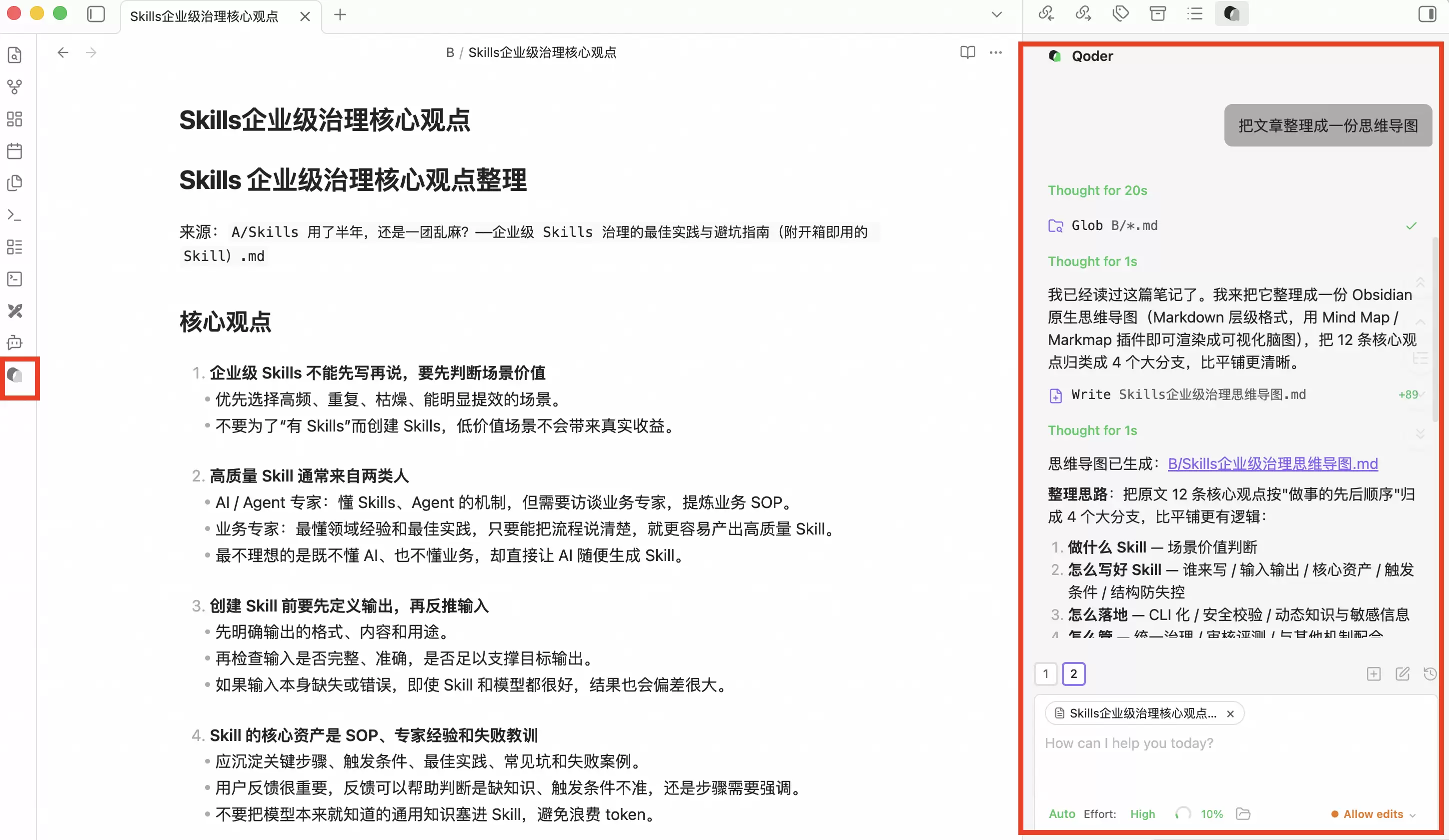The width and height of the screenshot is (1449, 840).
Task: Open the robot bot icon in ribbon
Action: pos(15,342)
